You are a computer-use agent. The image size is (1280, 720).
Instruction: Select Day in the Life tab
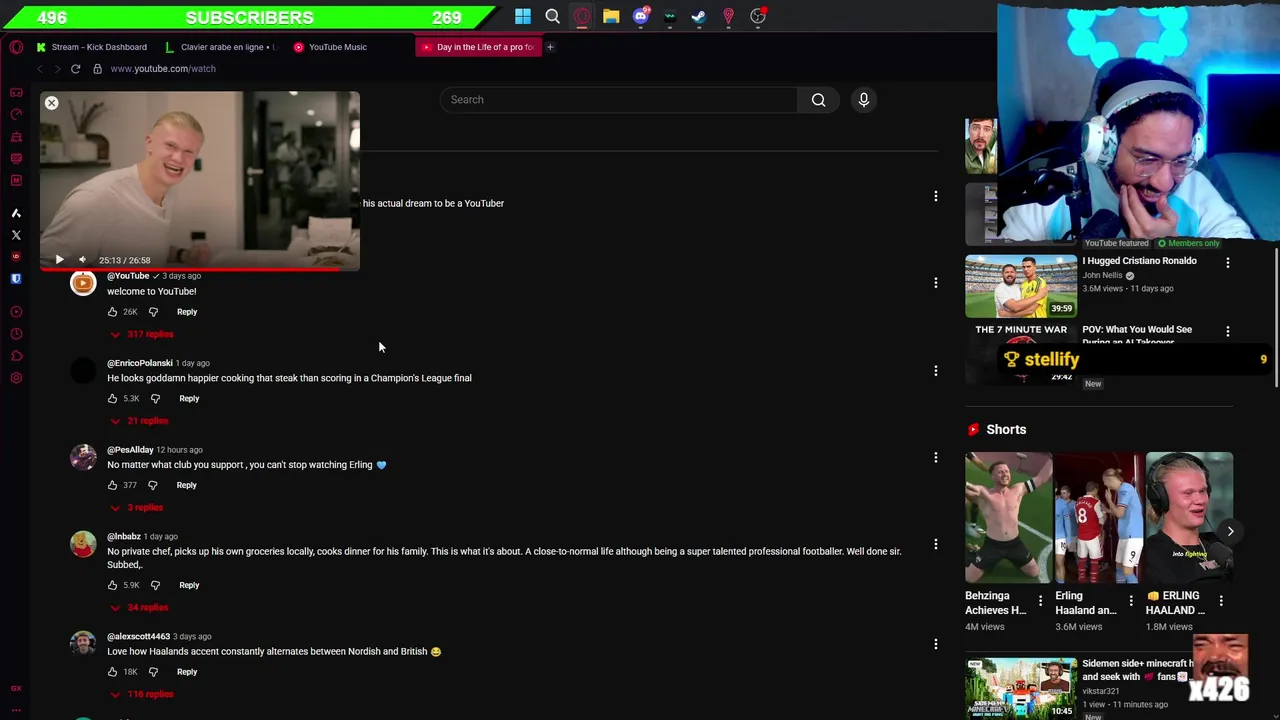[478, 47]
